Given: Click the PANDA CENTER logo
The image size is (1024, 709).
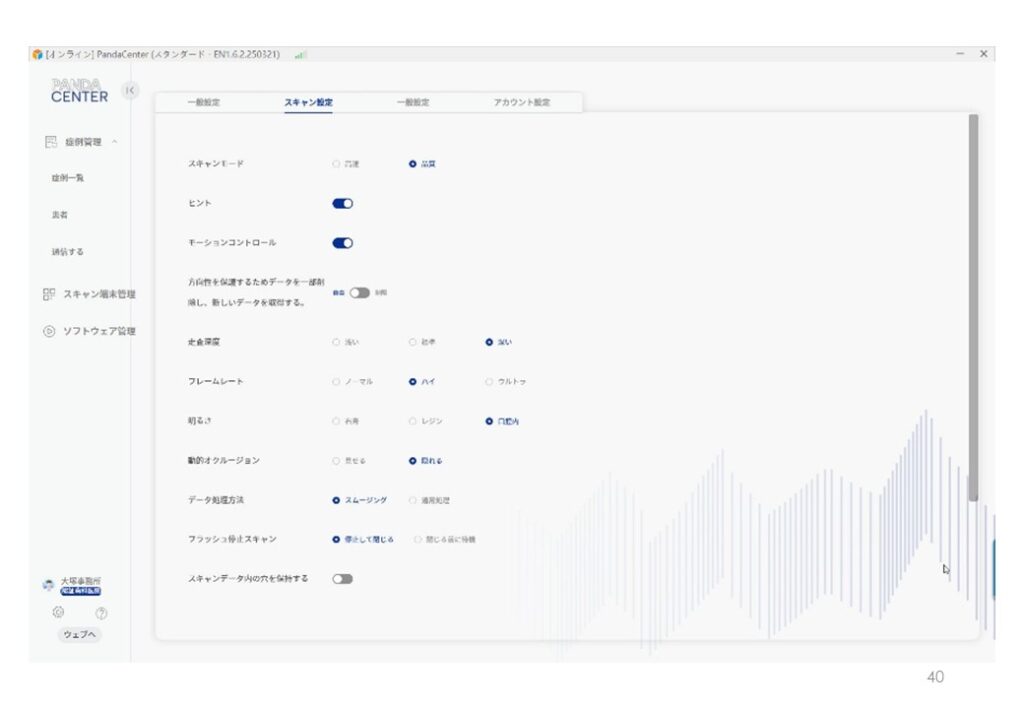Looking at the screenshot, I should [80, 91].
